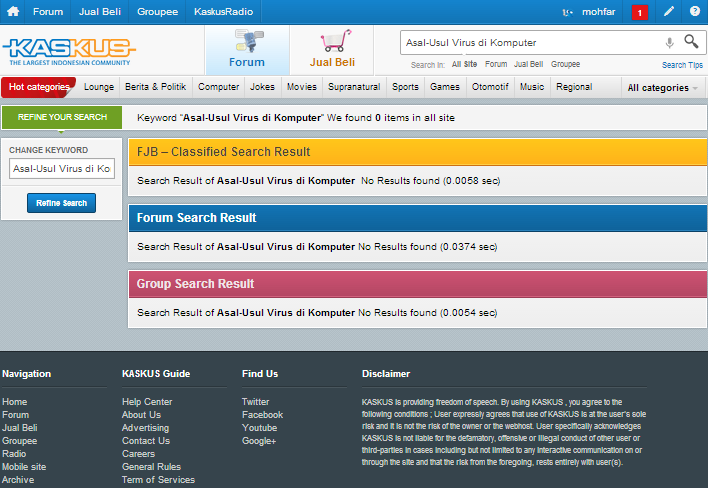This screenshot has height=488, width=708.
Task: Click the Change Keyword input field
Action: coord(62,168)
